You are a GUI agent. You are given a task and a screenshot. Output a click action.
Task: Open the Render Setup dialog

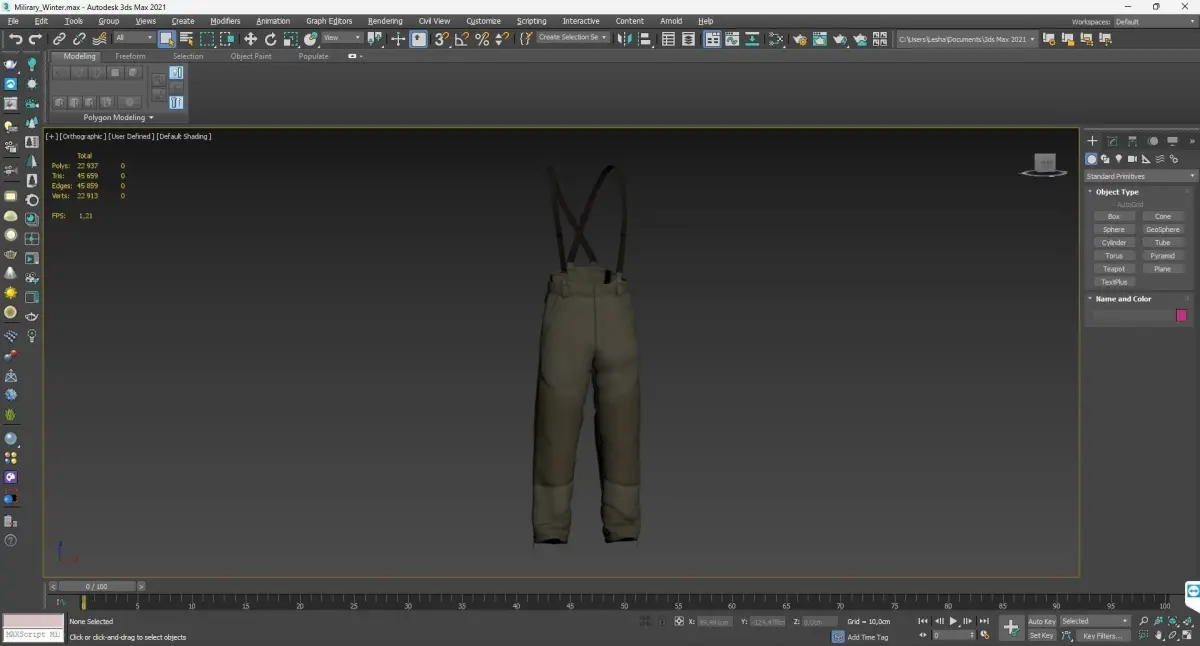800,39
